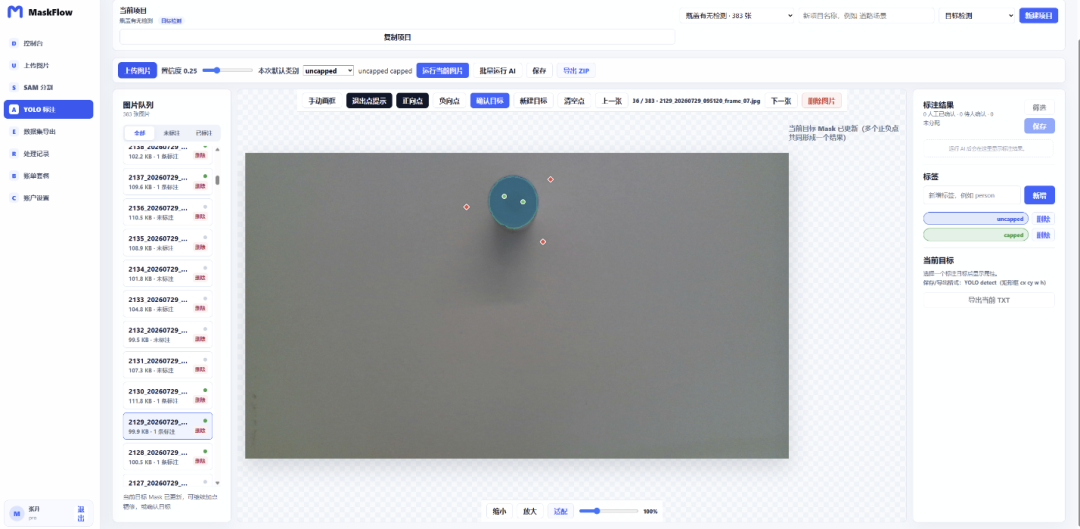The height and width of the screenshot is (529, 1080).
Task: Open the sidebar item with D icon
Action: (48, 43)
